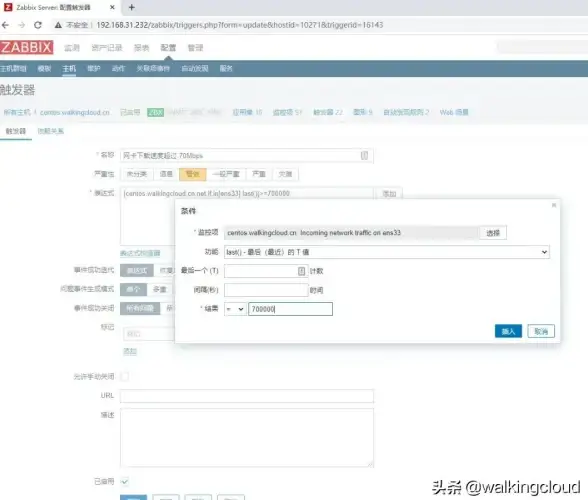
Task: Open the 管理 main menu
Action: click(x=195, y=48)
